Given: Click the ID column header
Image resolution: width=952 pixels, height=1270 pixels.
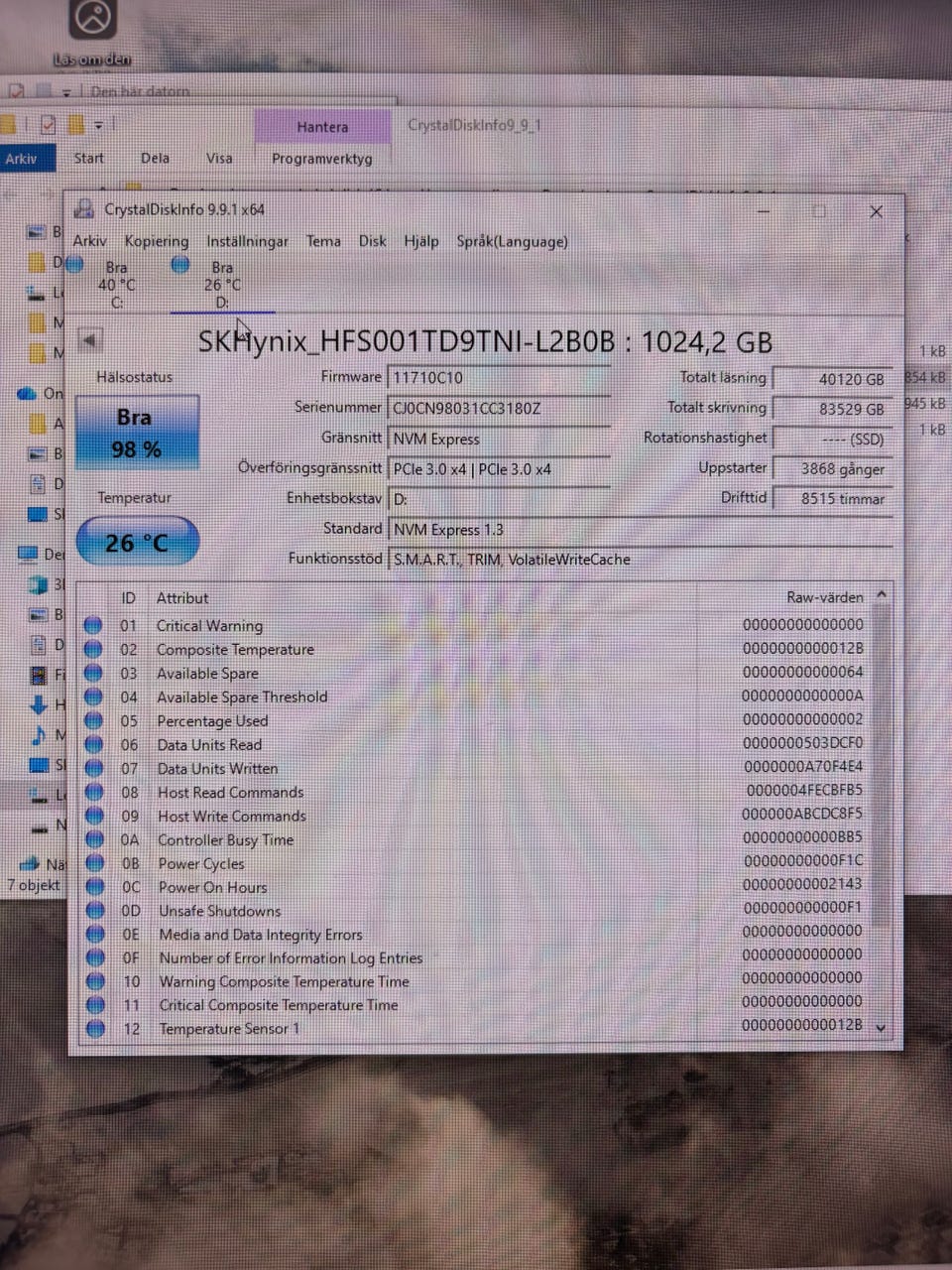Looking at the screenshot, I should click(x=129, y=598).
